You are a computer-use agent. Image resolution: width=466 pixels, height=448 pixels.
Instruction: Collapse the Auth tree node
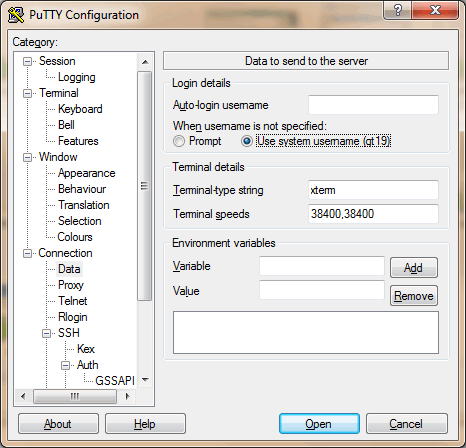[66, 365]
